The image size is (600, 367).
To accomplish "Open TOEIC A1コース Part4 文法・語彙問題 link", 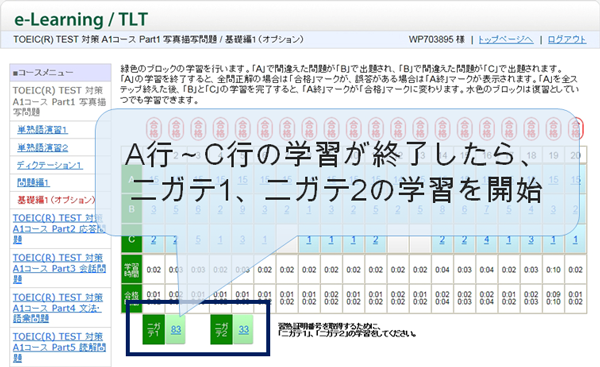I will [x=57, y=308].
